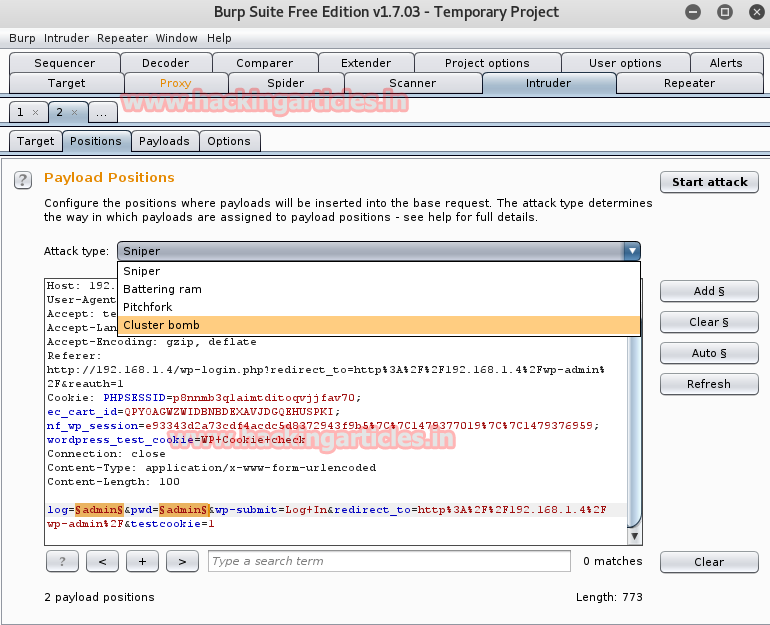Click the Refresh button

pos(710,384)
